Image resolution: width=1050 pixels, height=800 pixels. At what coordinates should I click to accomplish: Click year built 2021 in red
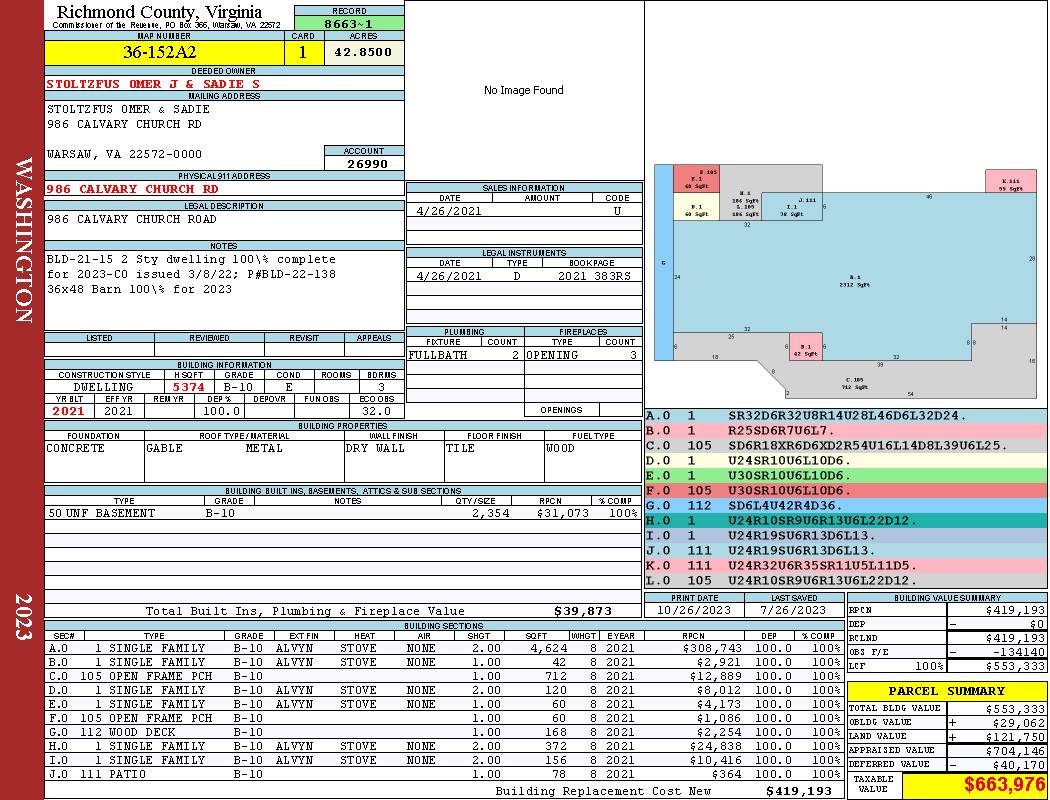click(68, 411)
